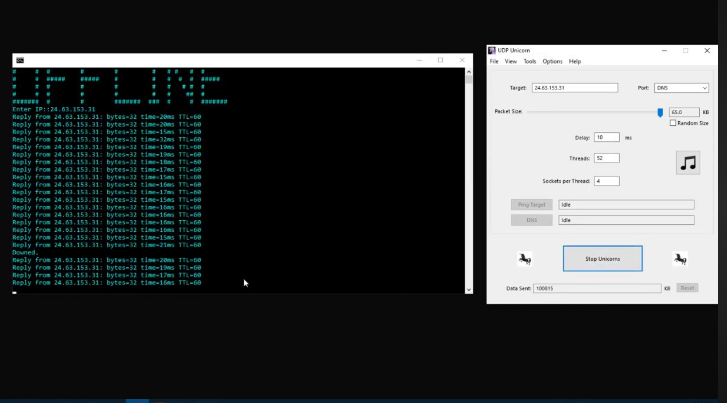
Task: Enable the Random Size checkbox
Action: (673, 123)
